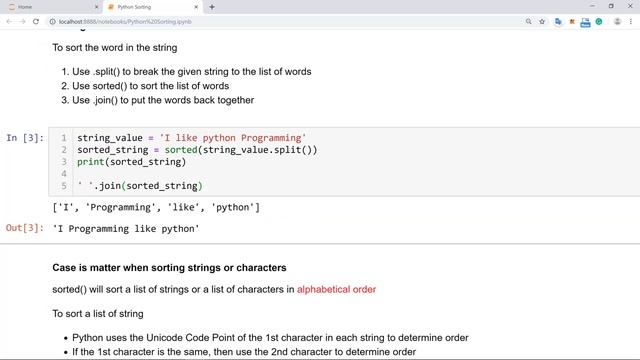Open the blue printer extension icon
640x360 pixels.
(x=585, y=22)
